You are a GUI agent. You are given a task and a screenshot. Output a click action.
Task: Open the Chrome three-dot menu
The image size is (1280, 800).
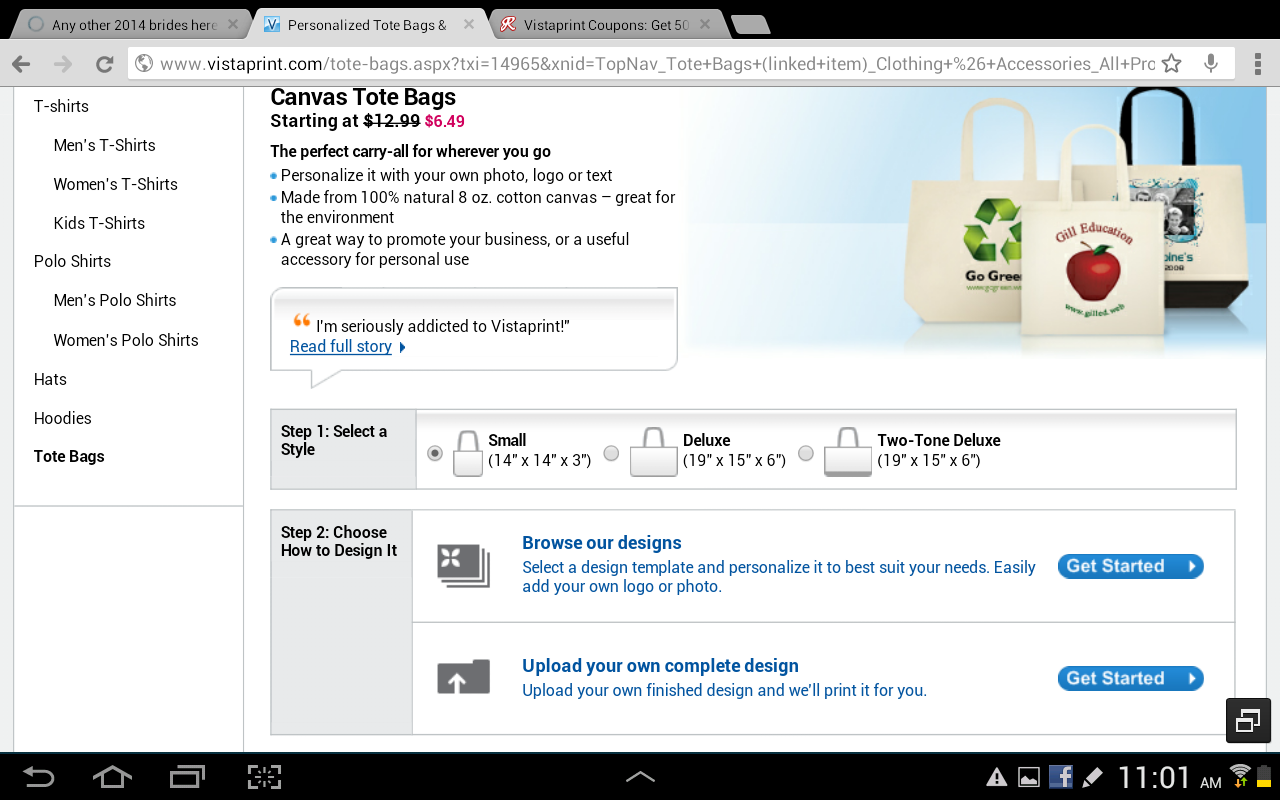pyautogui.click(x=1258, y=64)
